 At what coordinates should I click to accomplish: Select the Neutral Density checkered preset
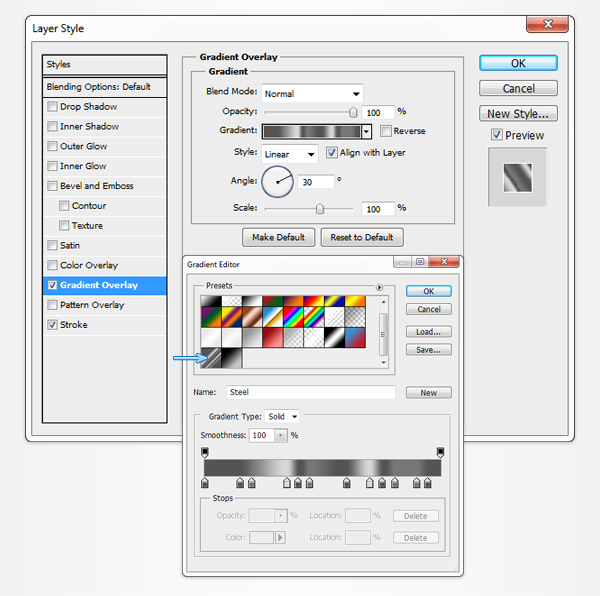355,317
